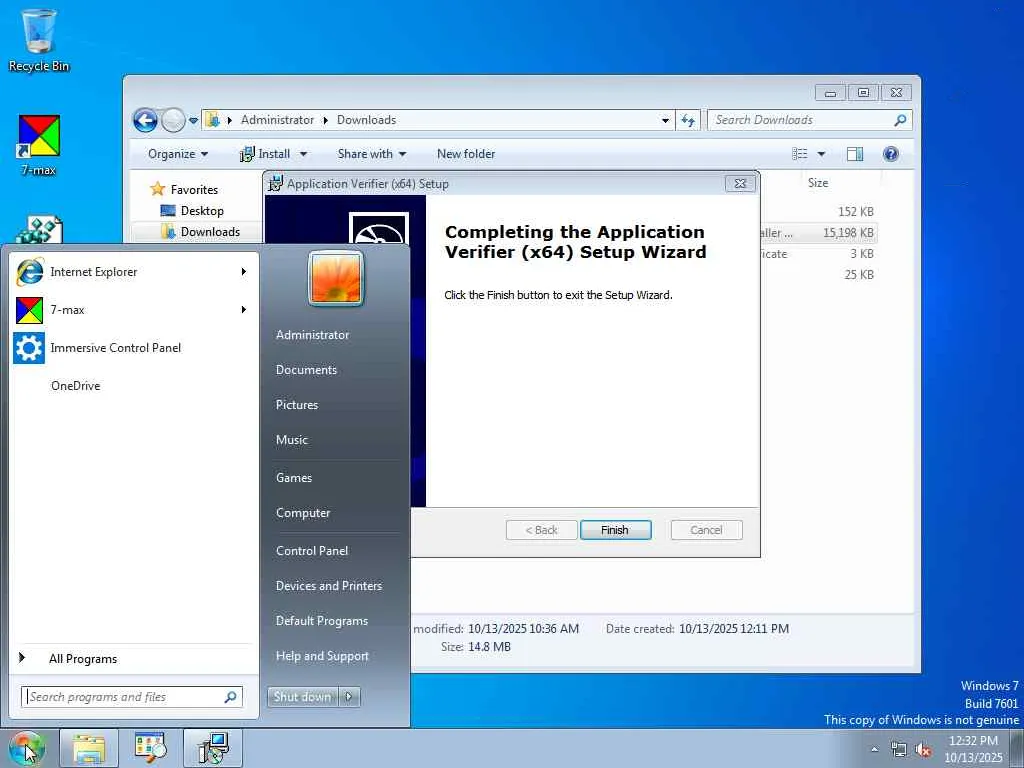Screen dimensions: 1024x768
Task: Open Default Programs
Action: point(322,621)
